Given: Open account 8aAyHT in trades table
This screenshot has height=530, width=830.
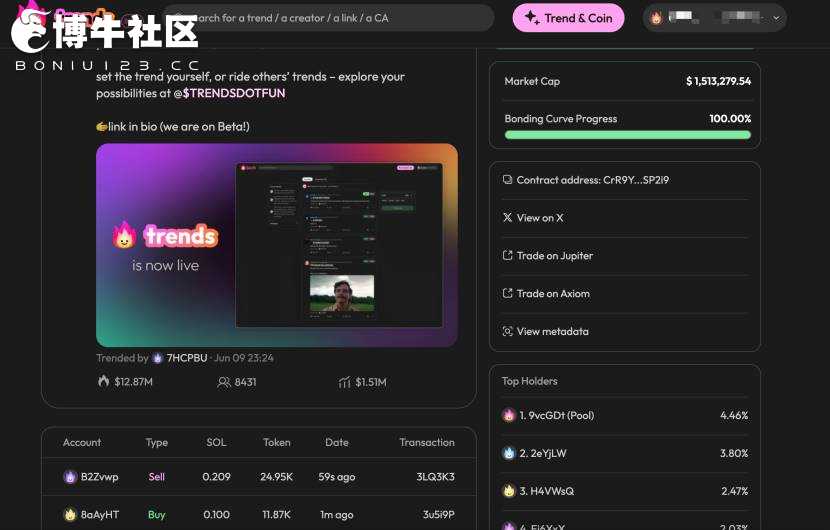Looking at the screenshot, I should (x=100, y=515).
